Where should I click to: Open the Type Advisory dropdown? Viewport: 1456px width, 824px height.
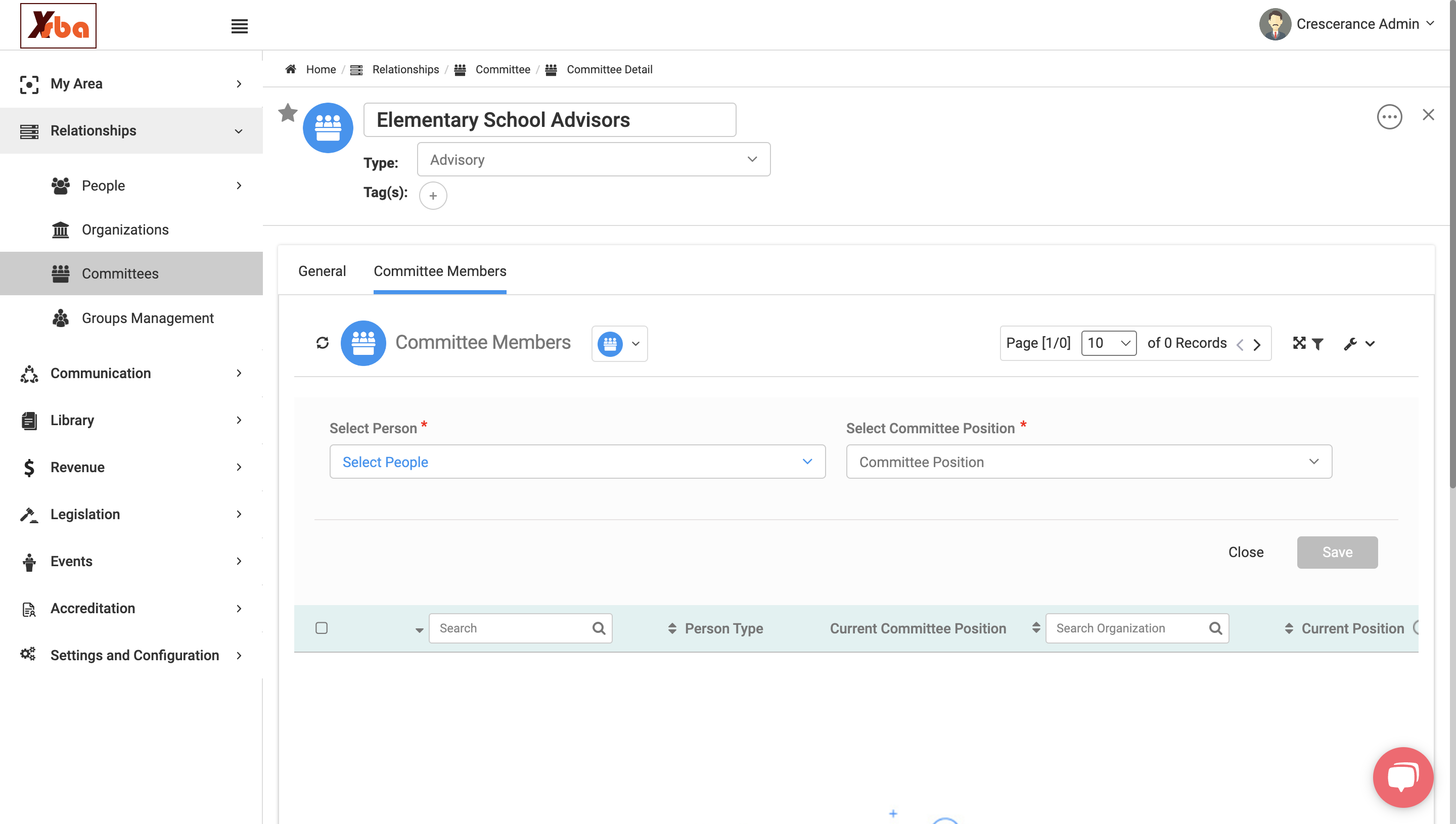[594, 160]
